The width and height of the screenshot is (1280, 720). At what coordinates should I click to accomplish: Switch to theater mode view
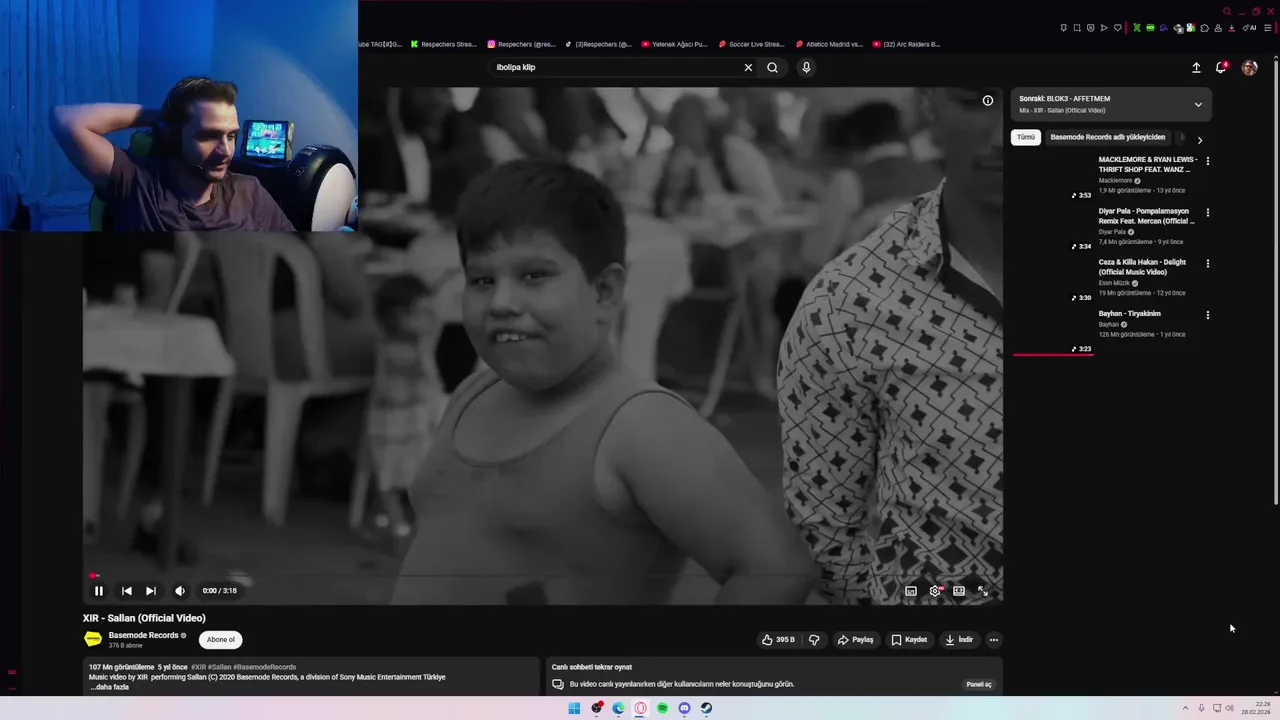959,591
